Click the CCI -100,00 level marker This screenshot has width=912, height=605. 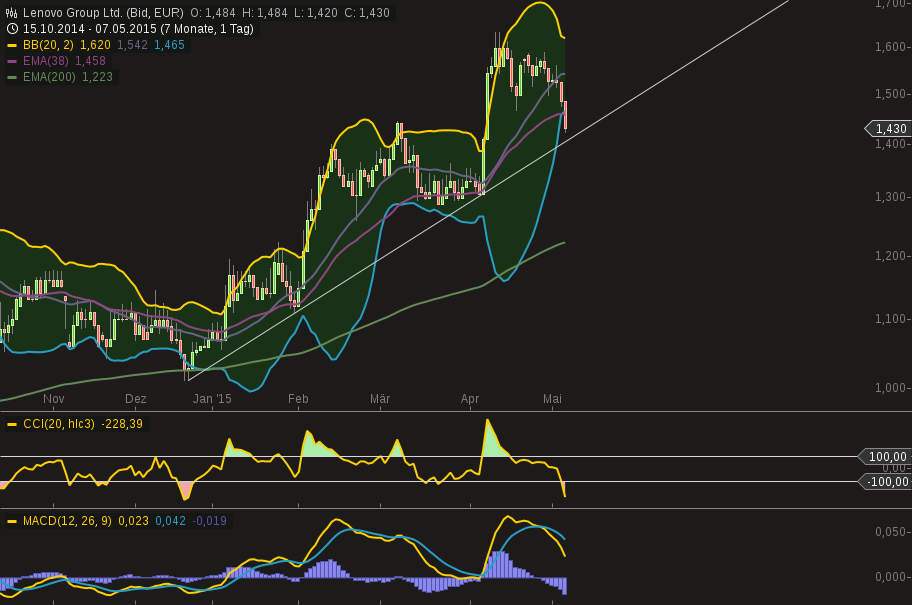884,482
